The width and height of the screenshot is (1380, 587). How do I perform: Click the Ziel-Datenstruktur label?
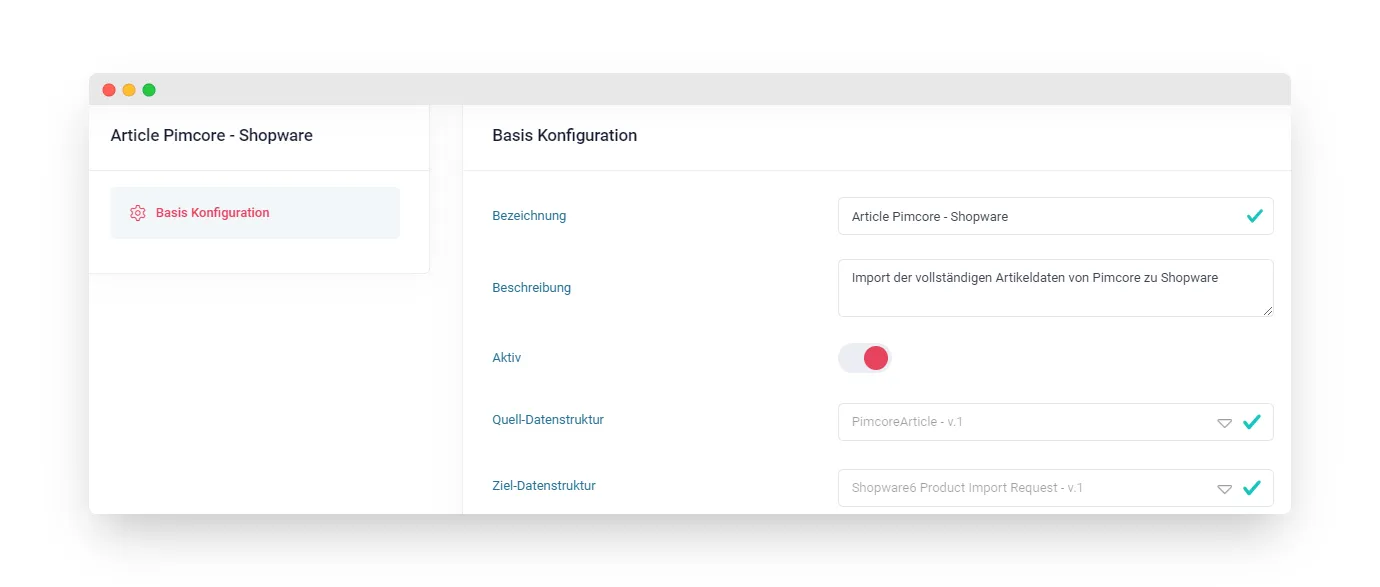(544, 486)
